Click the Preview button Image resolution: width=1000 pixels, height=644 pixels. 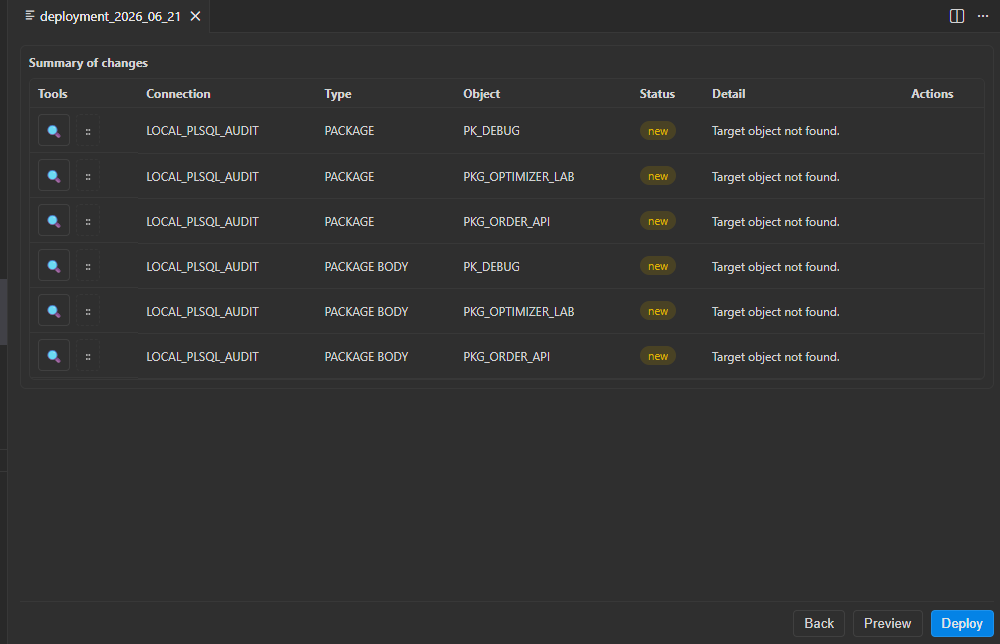tap(887, 623)
